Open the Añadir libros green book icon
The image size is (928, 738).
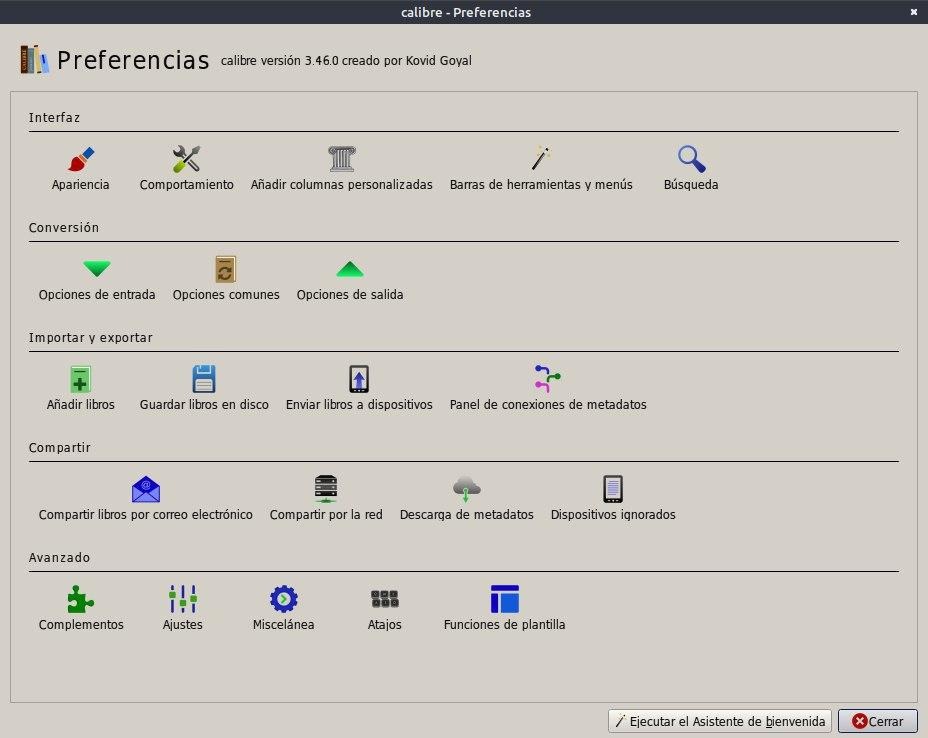[x=80, y=379]
